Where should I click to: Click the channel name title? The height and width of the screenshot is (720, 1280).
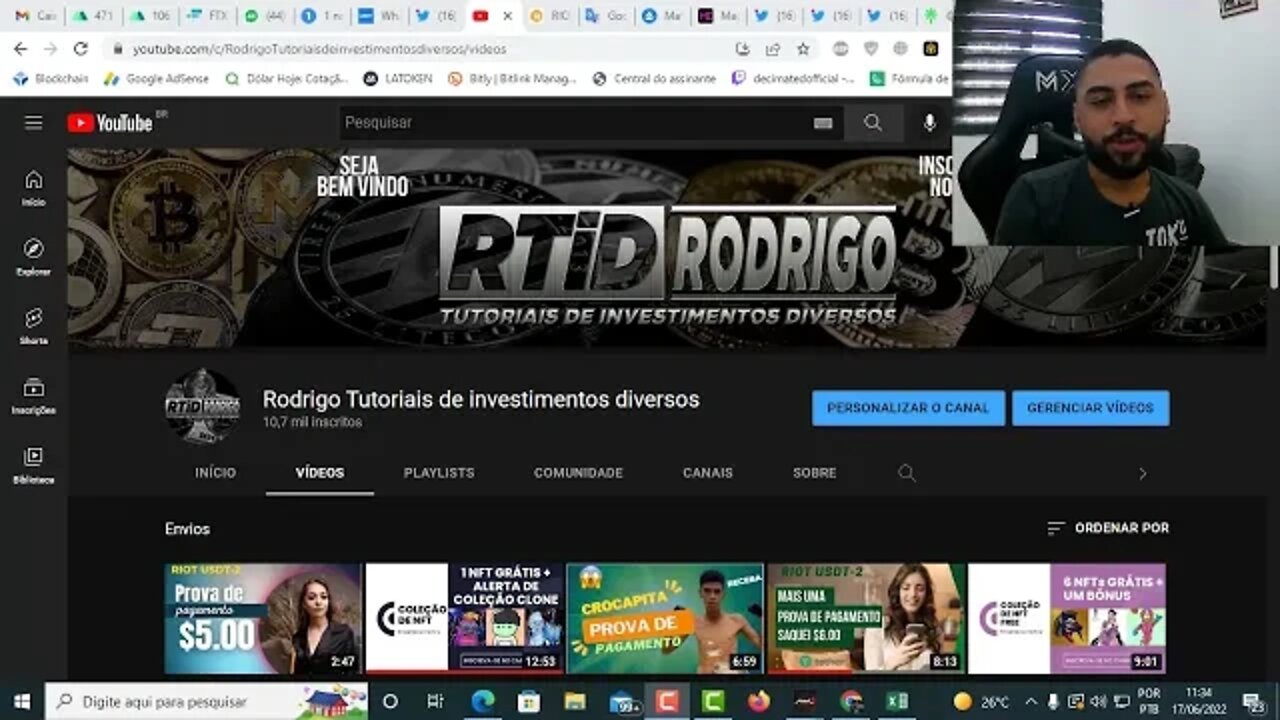point(481,399)
